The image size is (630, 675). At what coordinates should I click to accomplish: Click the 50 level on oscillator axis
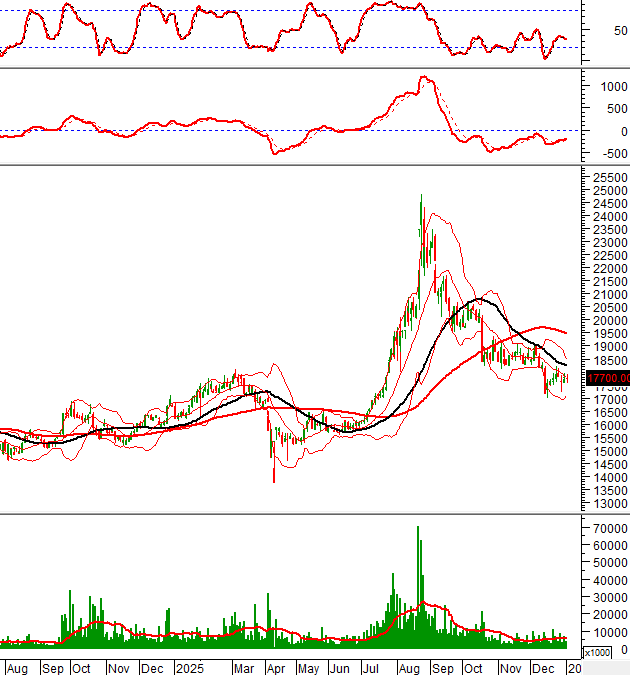[x=594, y=30]
